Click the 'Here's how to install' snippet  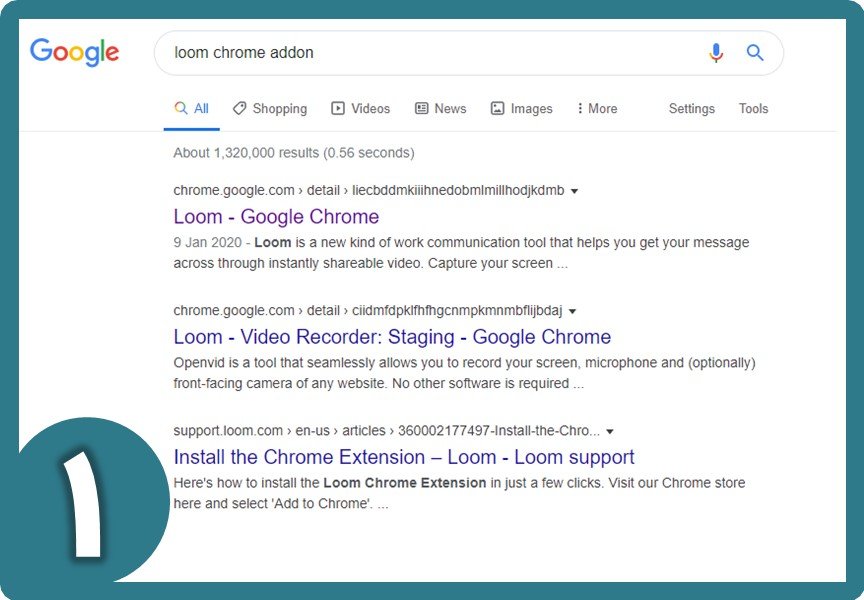[x=459, y=493]
